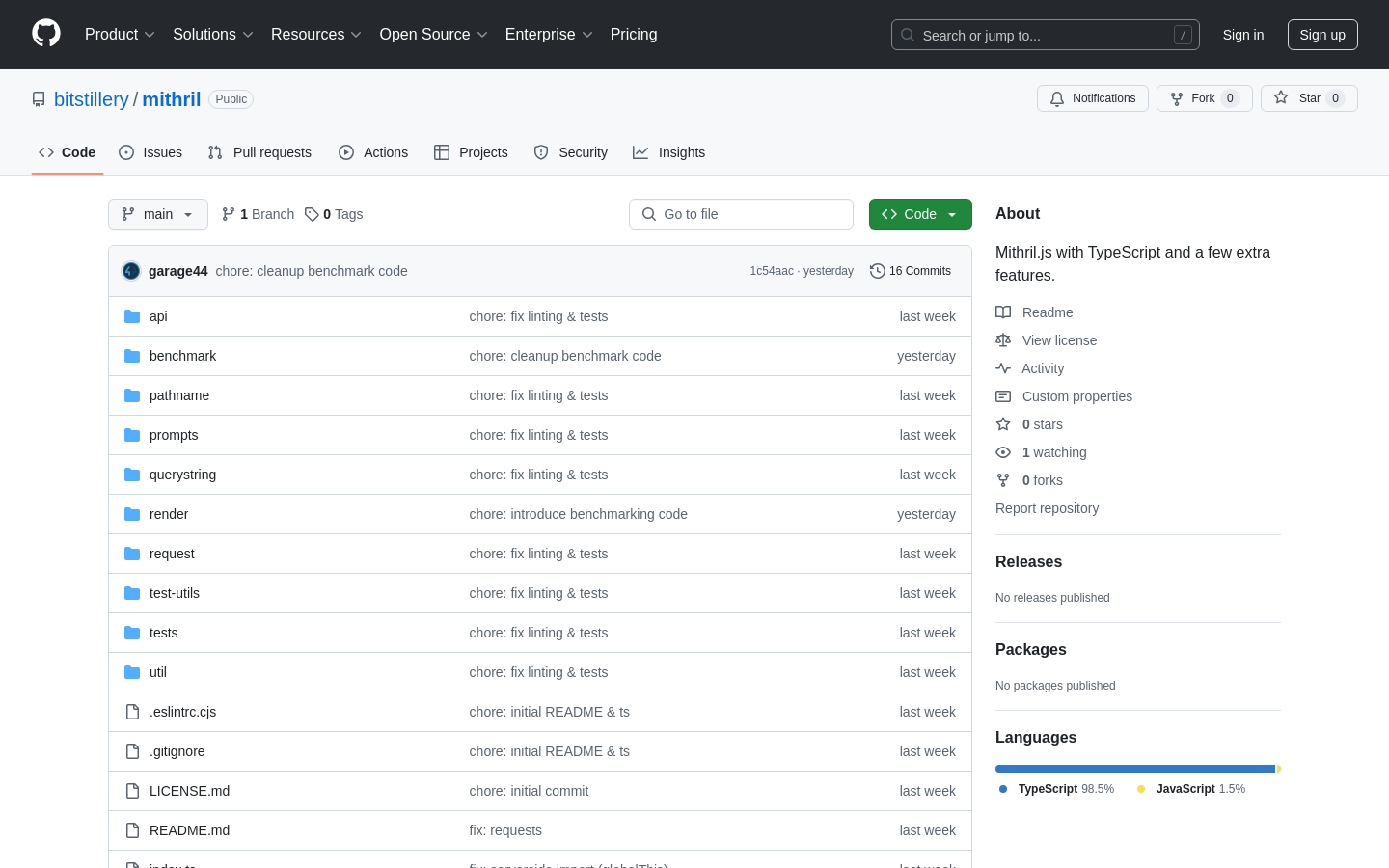Switch to the Projects tab
The height and width of the screenshot is (868, 1389).
(471, 152)
